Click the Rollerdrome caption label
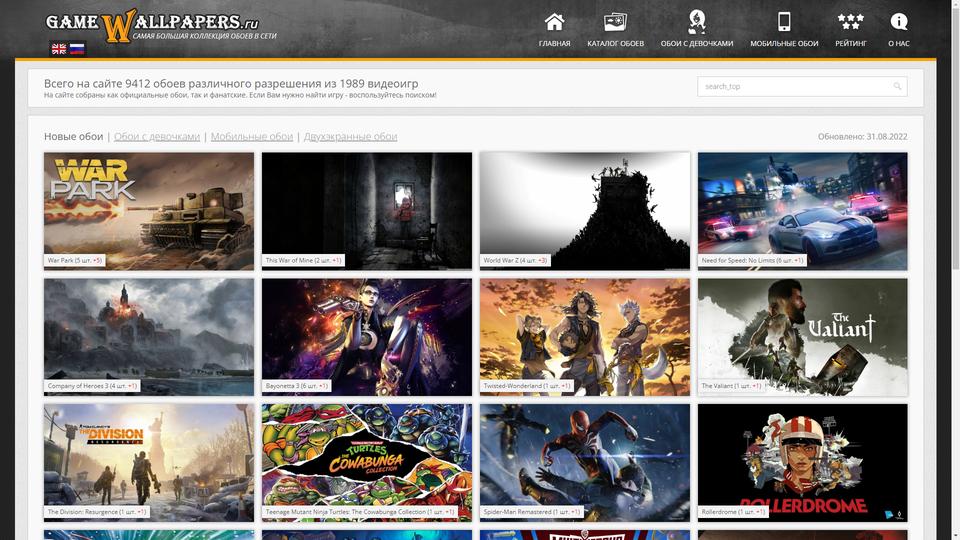This screenshot has height=540, width=960. (732, 512)
